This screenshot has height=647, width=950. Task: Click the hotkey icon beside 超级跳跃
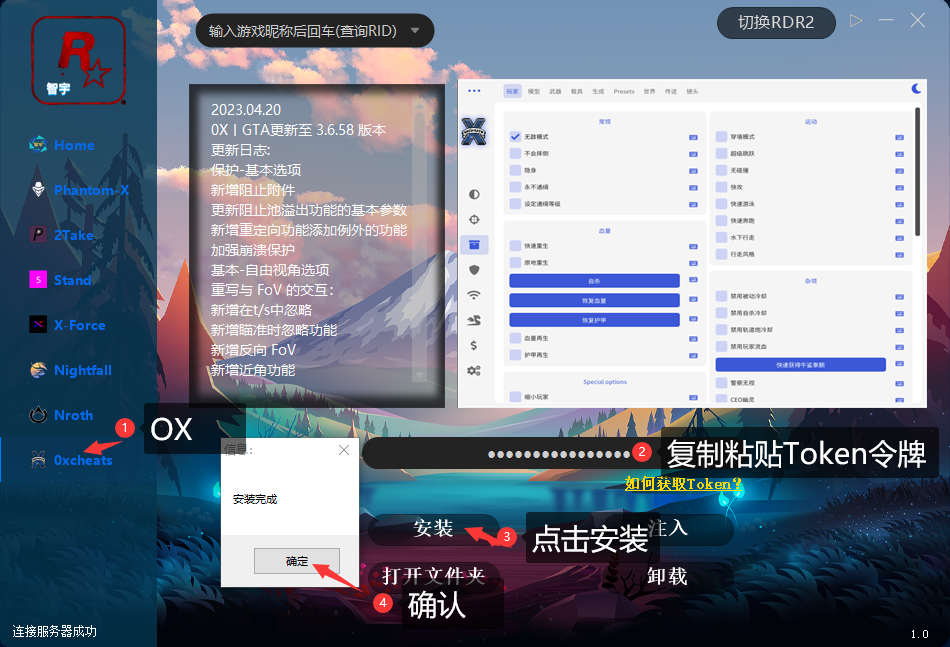click(899, 154)
